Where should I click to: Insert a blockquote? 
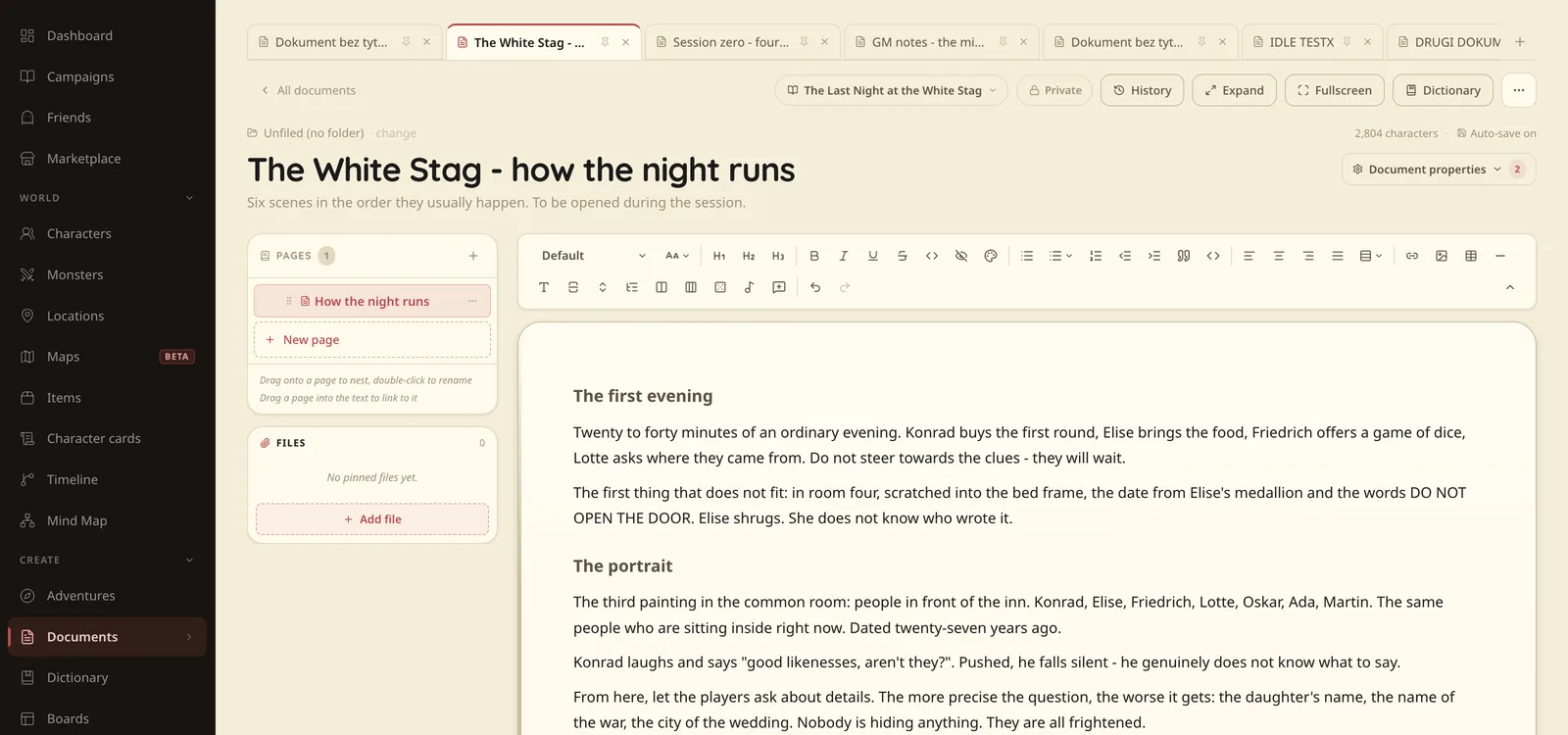(x=1184, y=256)
